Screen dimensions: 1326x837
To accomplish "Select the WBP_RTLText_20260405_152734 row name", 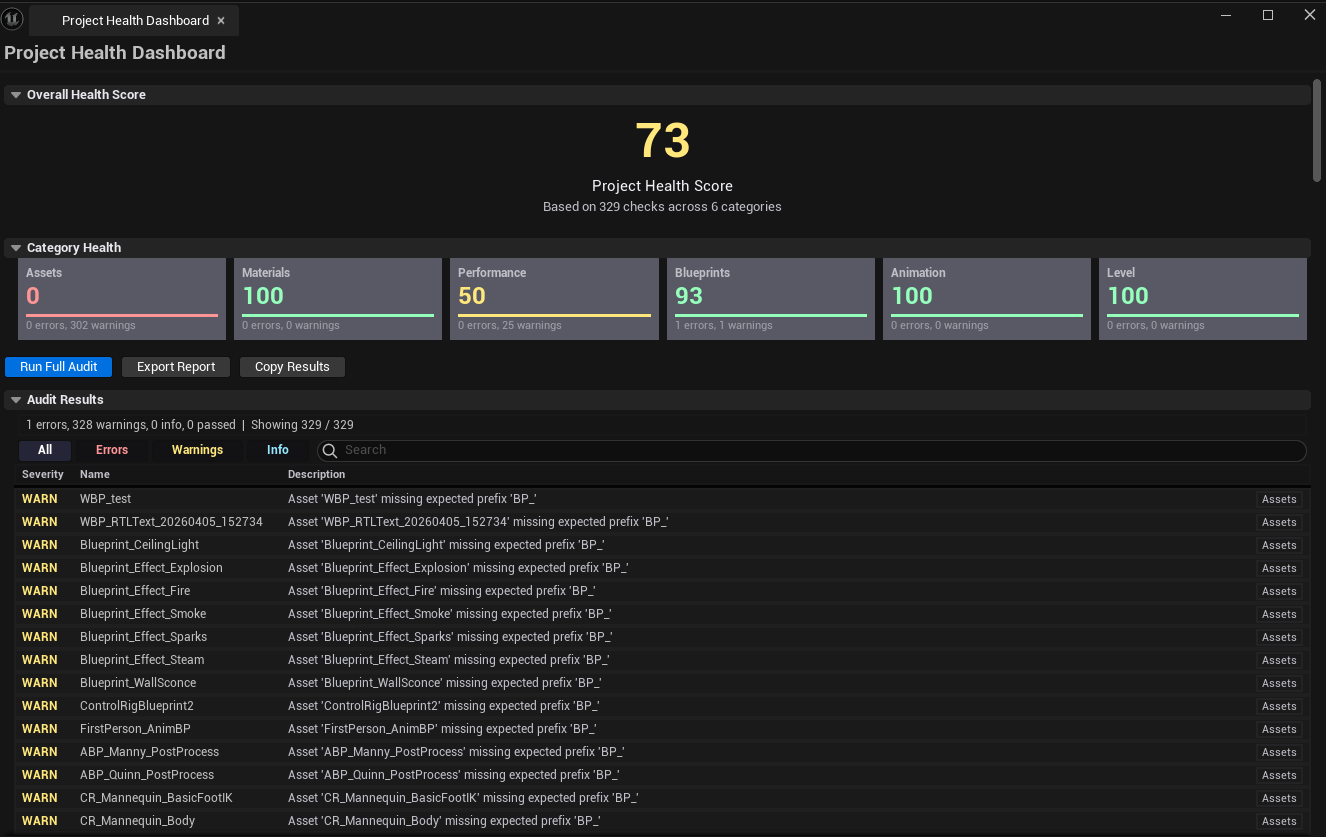I will pos(171,522).
